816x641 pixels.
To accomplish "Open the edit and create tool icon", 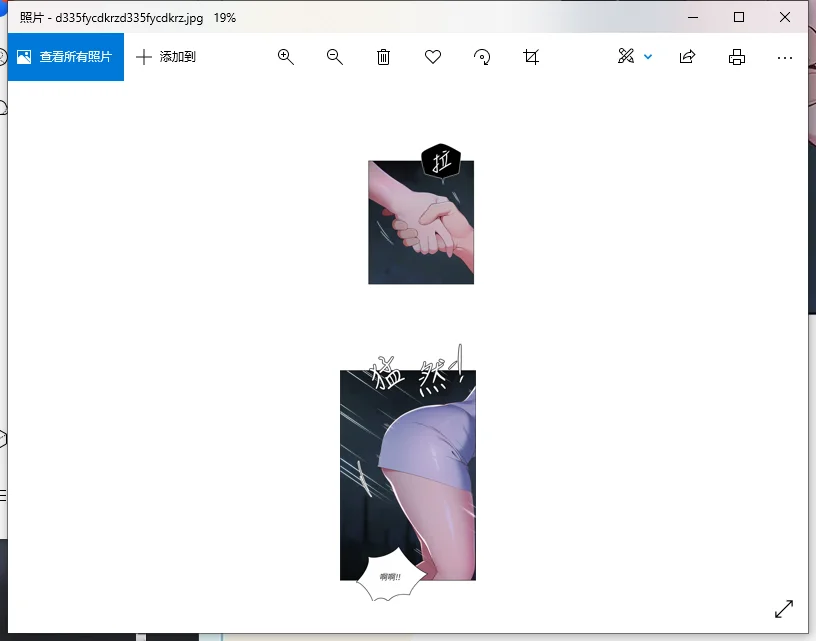I will click(x=626, y=57).
